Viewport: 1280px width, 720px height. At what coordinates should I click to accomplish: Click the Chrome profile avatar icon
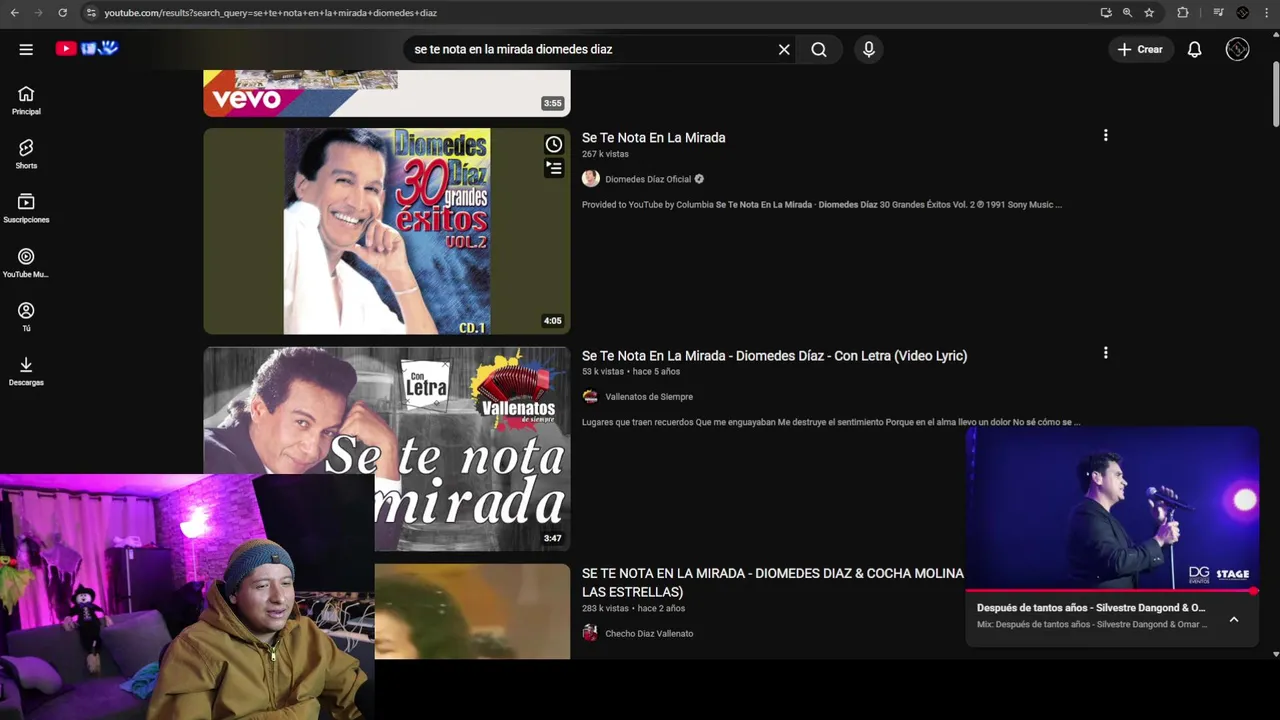[x=1242, y=13]
